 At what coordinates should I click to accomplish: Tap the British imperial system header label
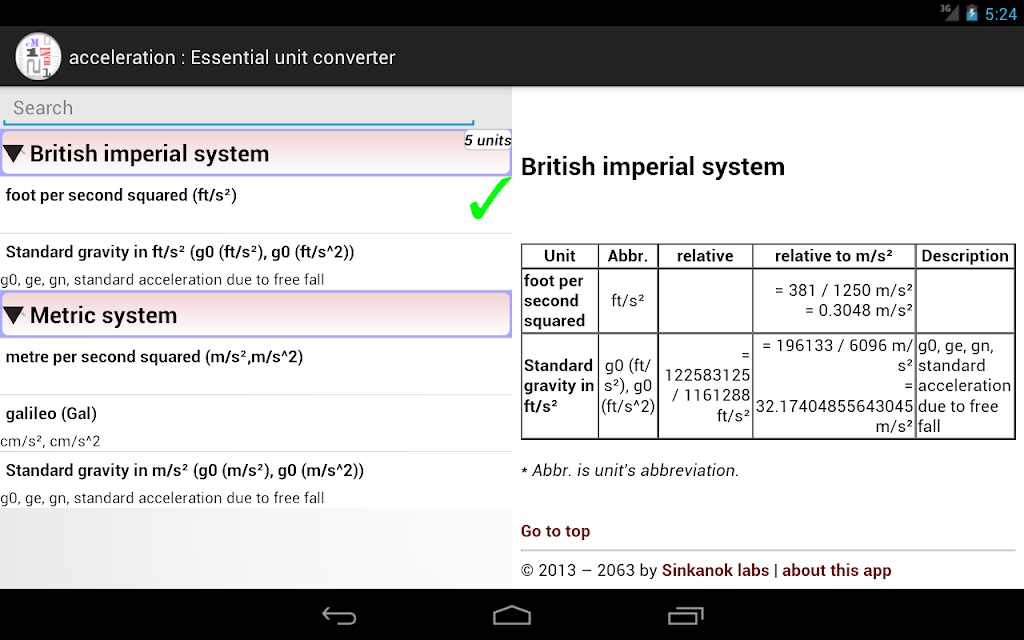149,154
